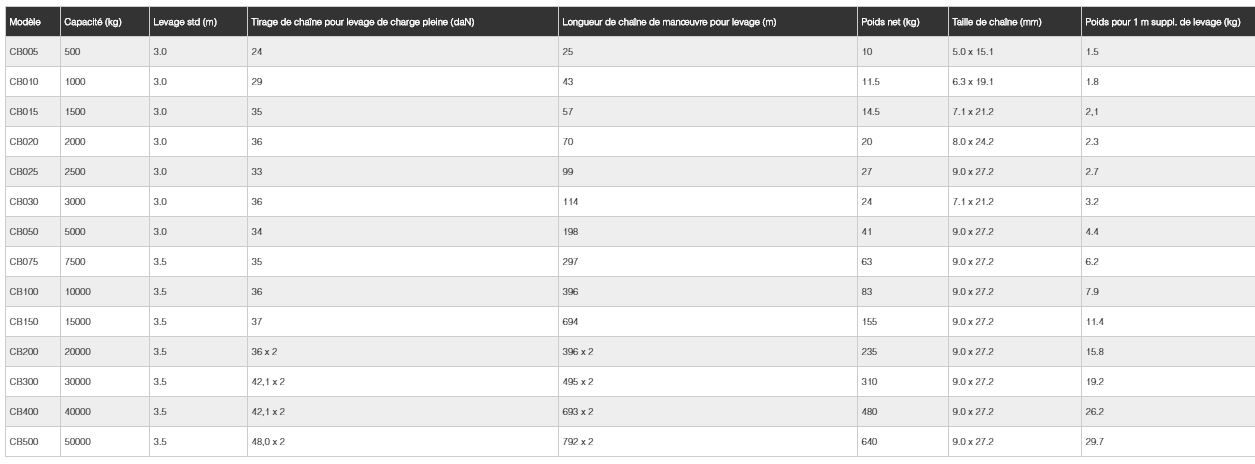This screenshot has width=1255, height=464.
Task: Select the 50000 capacity cell
Action: click(78, 441)
